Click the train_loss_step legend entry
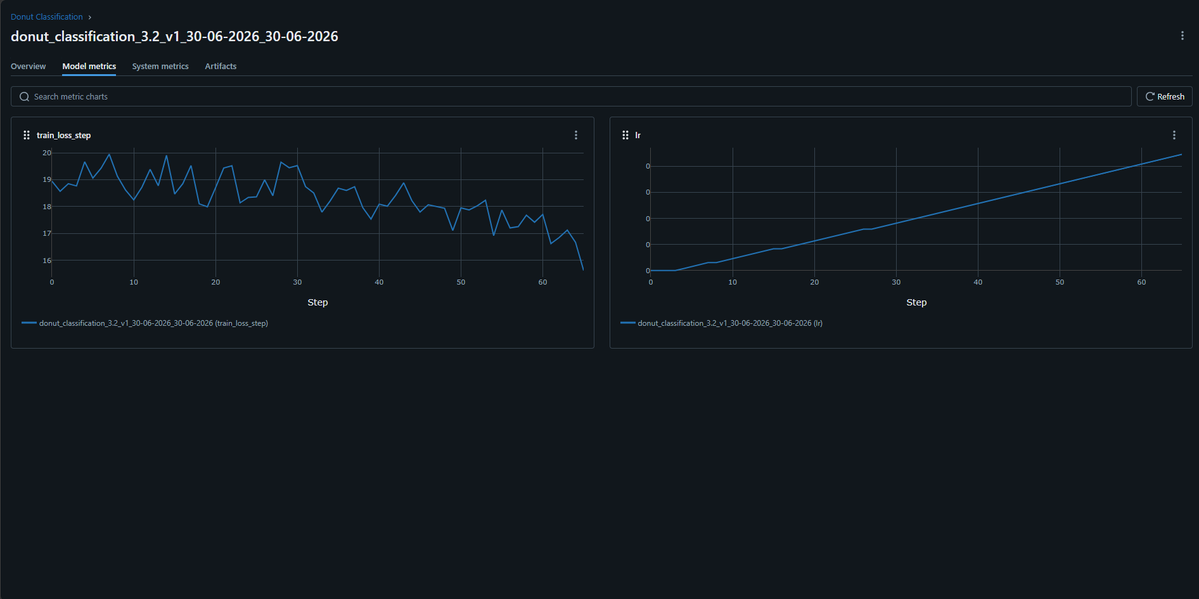 point(145,323)
